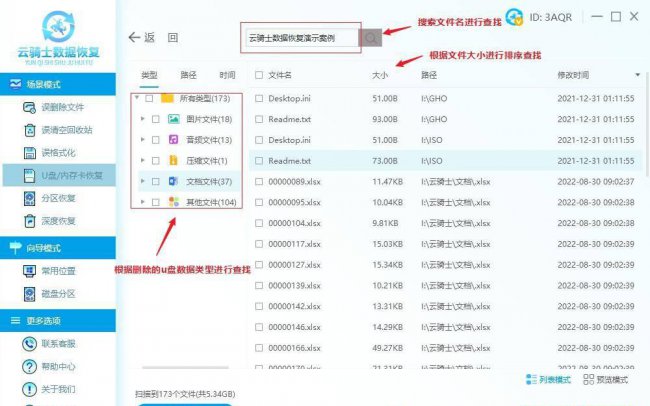Tick the 图片文件(18) checkbox
This screenshot has width=650, height=406.
pyautogui.click(x=155, y=119)
